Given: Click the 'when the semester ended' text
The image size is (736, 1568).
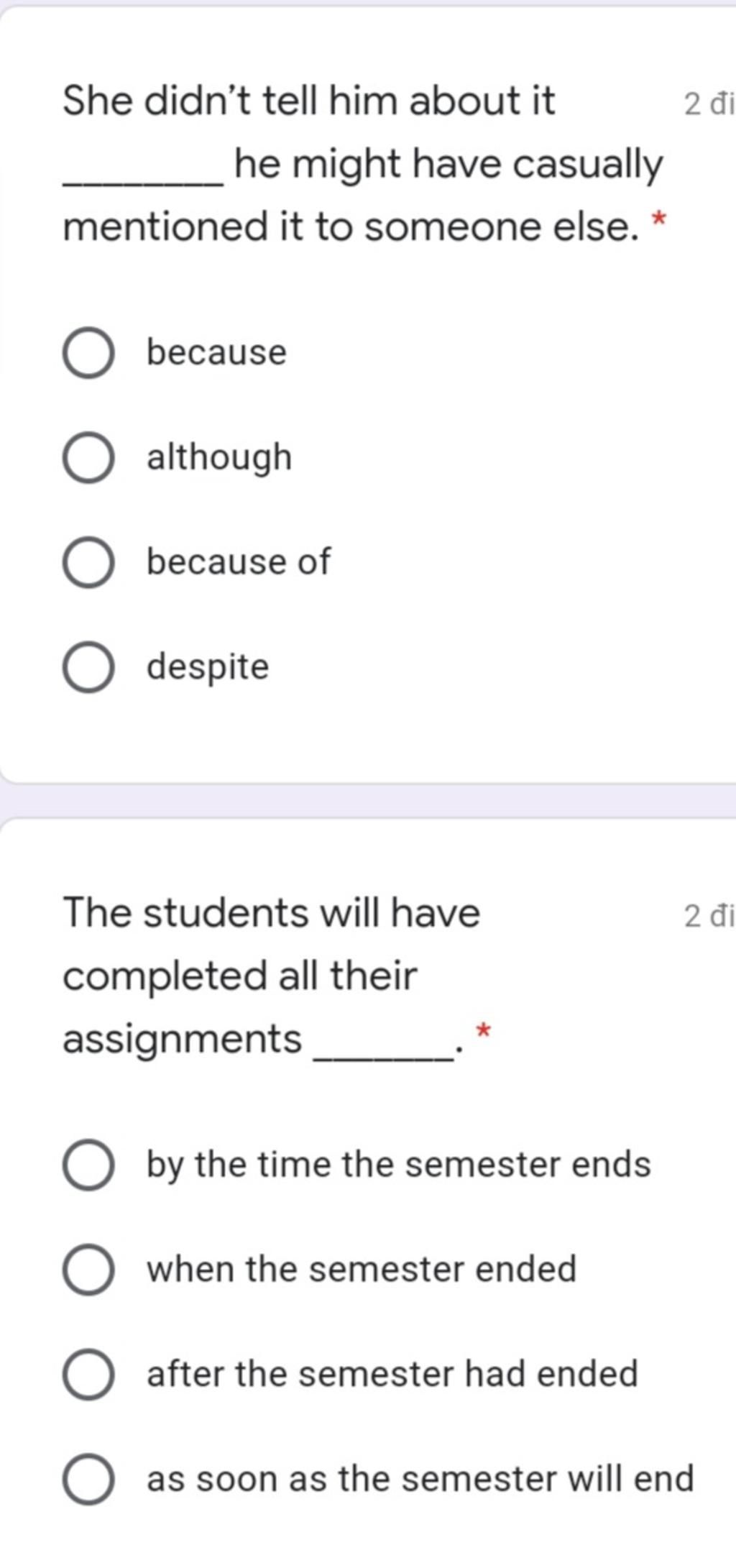Looking at the screenshot, I should pos(362,1269).
